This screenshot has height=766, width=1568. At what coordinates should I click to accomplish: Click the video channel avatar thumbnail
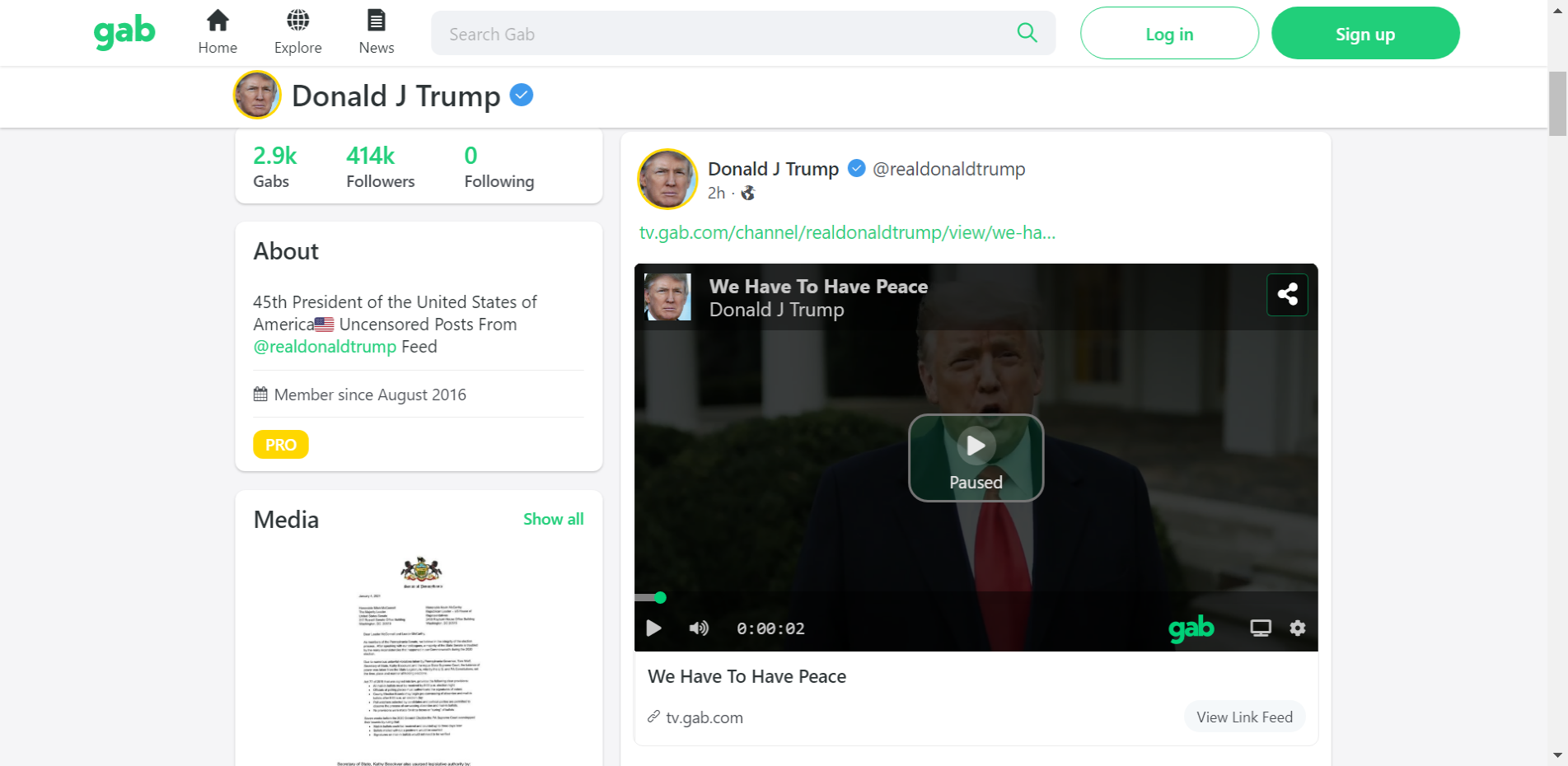[667, 297]
